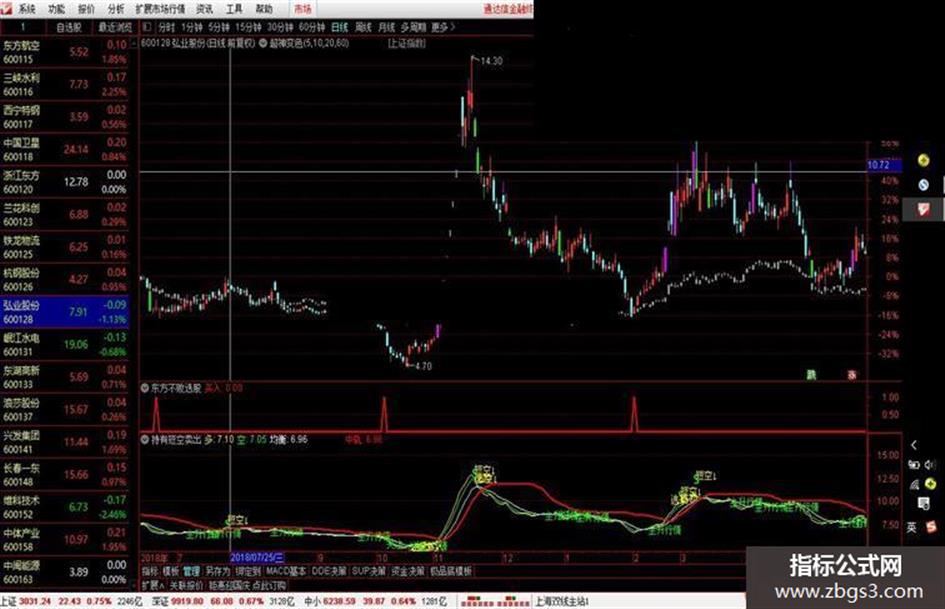Show hidden tray icons chevron
The width and height of the screenshot is (945, 609).
click(914, 445)
